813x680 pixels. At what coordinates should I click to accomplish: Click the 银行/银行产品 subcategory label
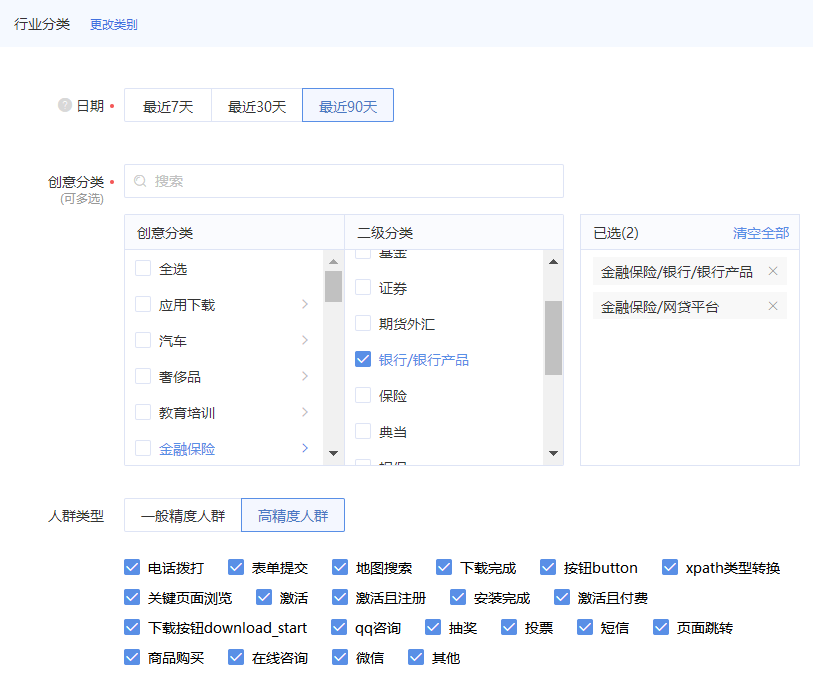tap(424, 359)
